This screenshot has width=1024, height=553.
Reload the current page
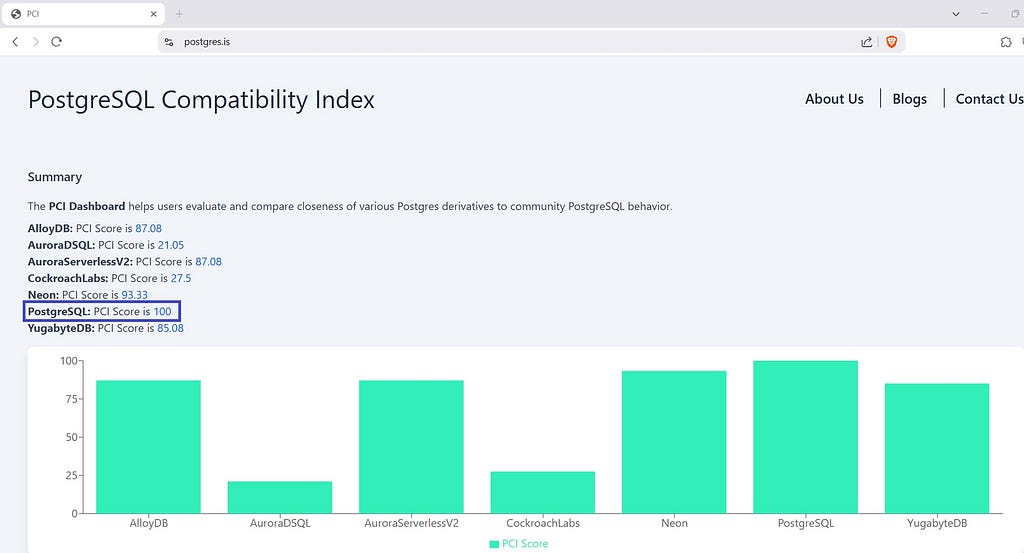click(57, 42)
